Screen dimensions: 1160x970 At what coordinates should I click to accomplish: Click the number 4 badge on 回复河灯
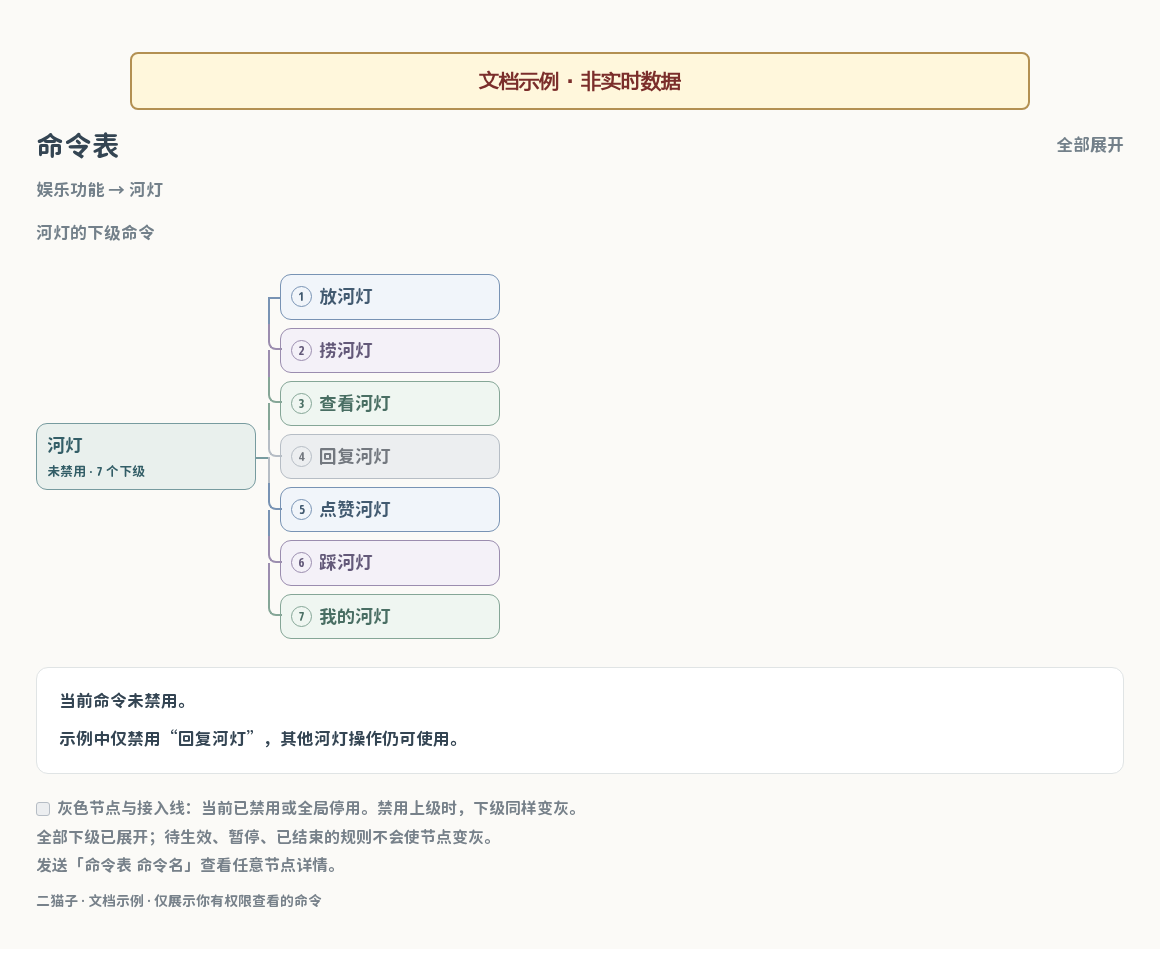point(301,457)
